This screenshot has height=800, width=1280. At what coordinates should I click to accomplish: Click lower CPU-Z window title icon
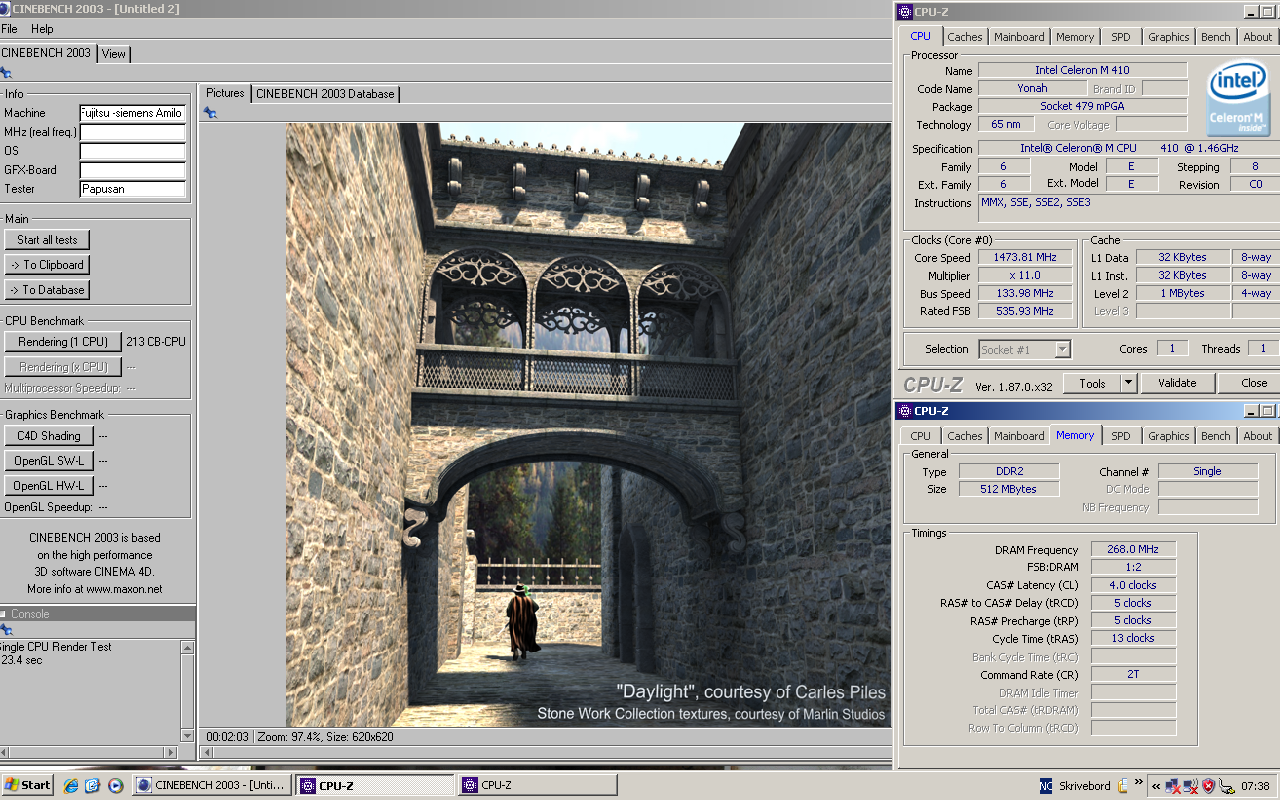tap(904, 410)
